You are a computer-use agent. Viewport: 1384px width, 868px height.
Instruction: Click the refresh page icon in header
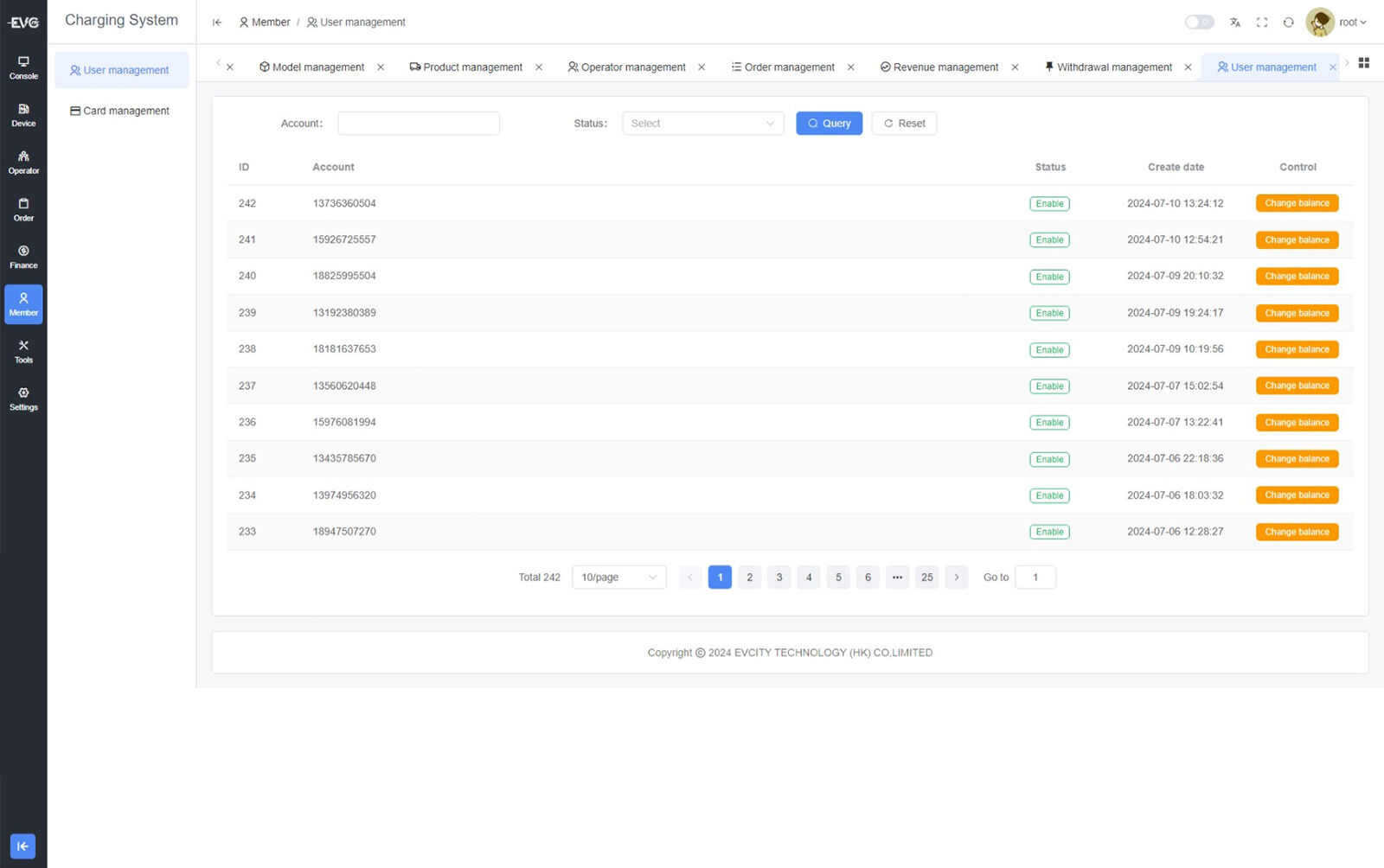click(x=1288, y=22)
